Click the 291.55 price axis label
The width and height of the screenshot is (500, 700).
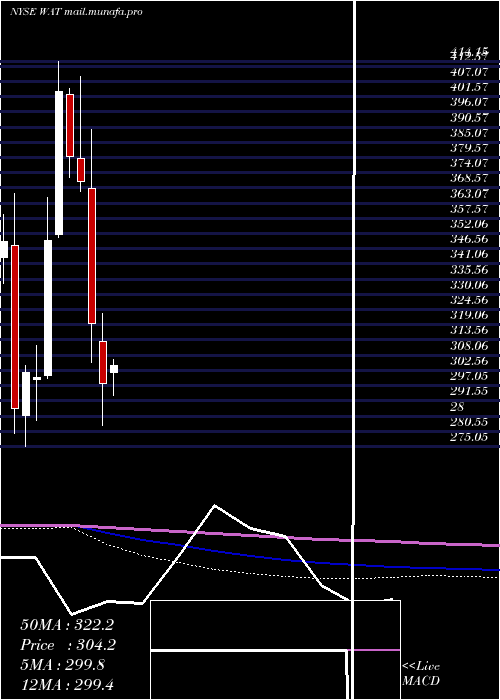(469, 392)
